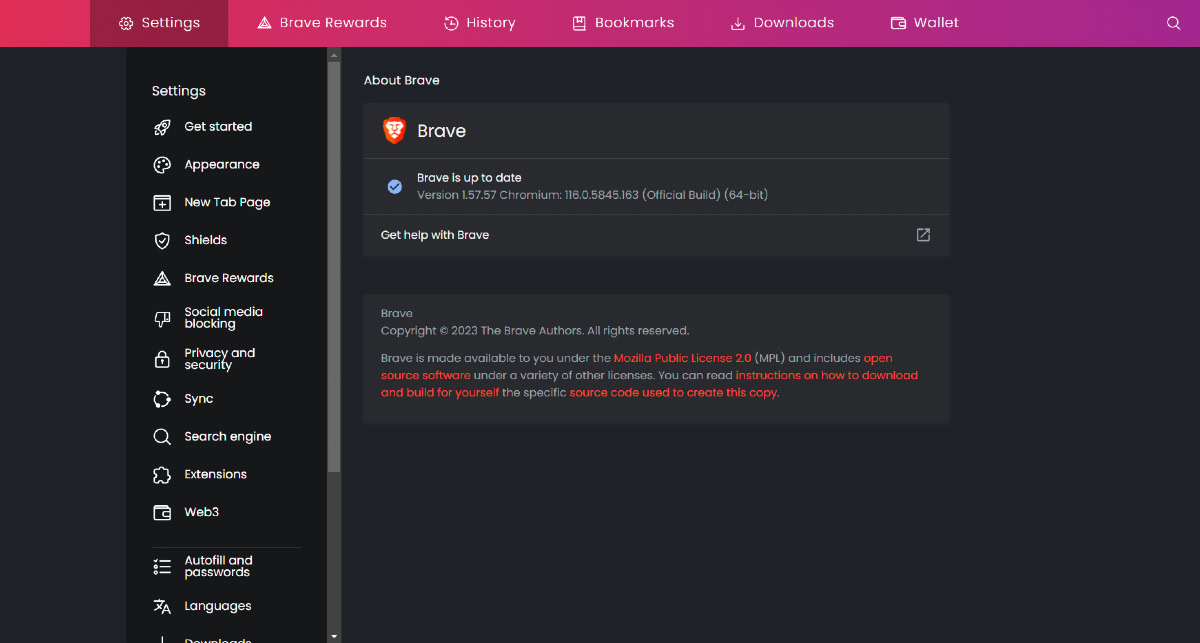
Task: Click the Sync circular arrows icon
Action: tap(162, 399)
